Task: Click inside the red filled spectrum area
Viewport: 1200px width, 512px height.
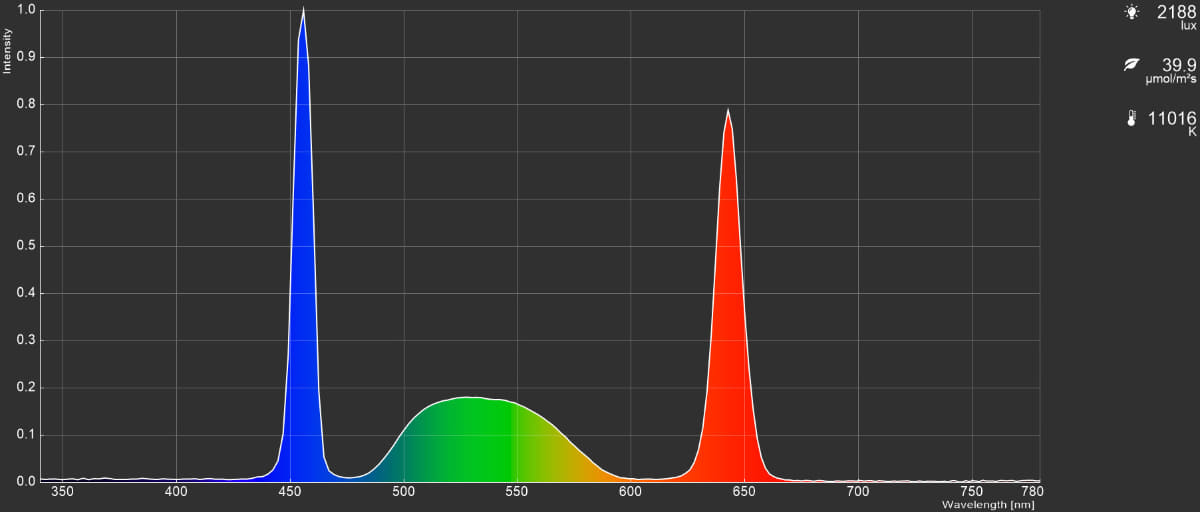Action: coord(728,350)
